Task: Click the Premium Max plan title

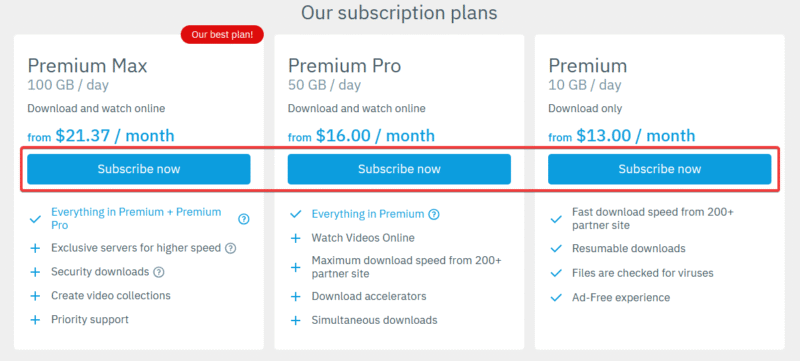Action: 87,66
